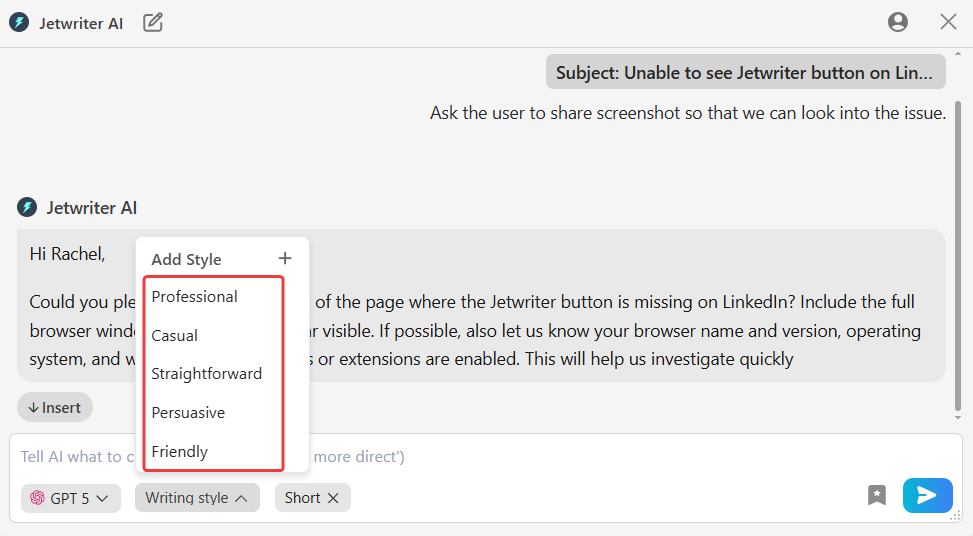Click the scrollbar down arrow
Viewport: 973px width, 536px height.
click(x=958, y=418)
